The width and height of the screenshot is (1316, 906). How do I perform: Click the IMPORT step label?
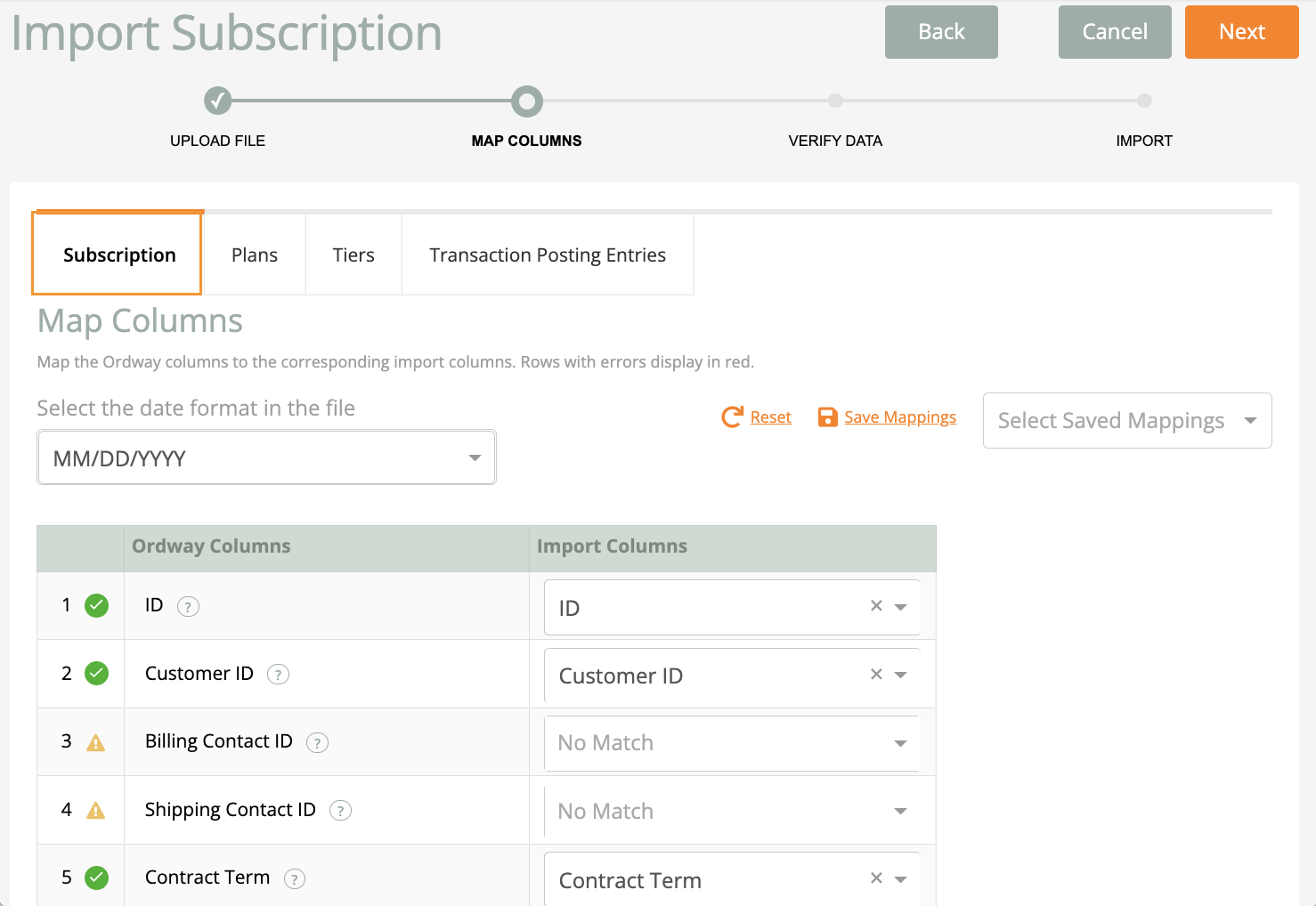1144,141
